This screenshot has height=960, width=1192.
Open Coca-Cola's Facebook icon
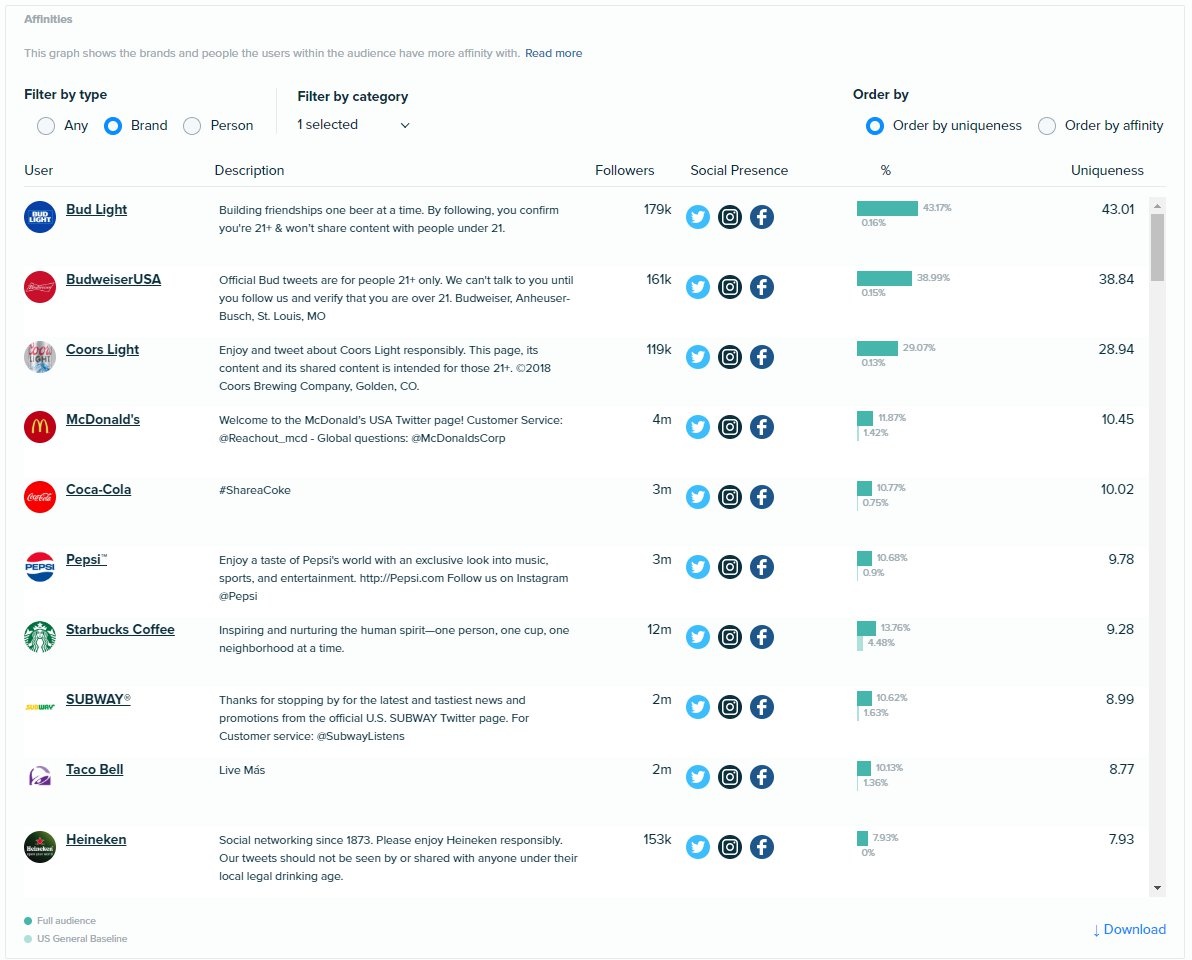tap(762, 496)
